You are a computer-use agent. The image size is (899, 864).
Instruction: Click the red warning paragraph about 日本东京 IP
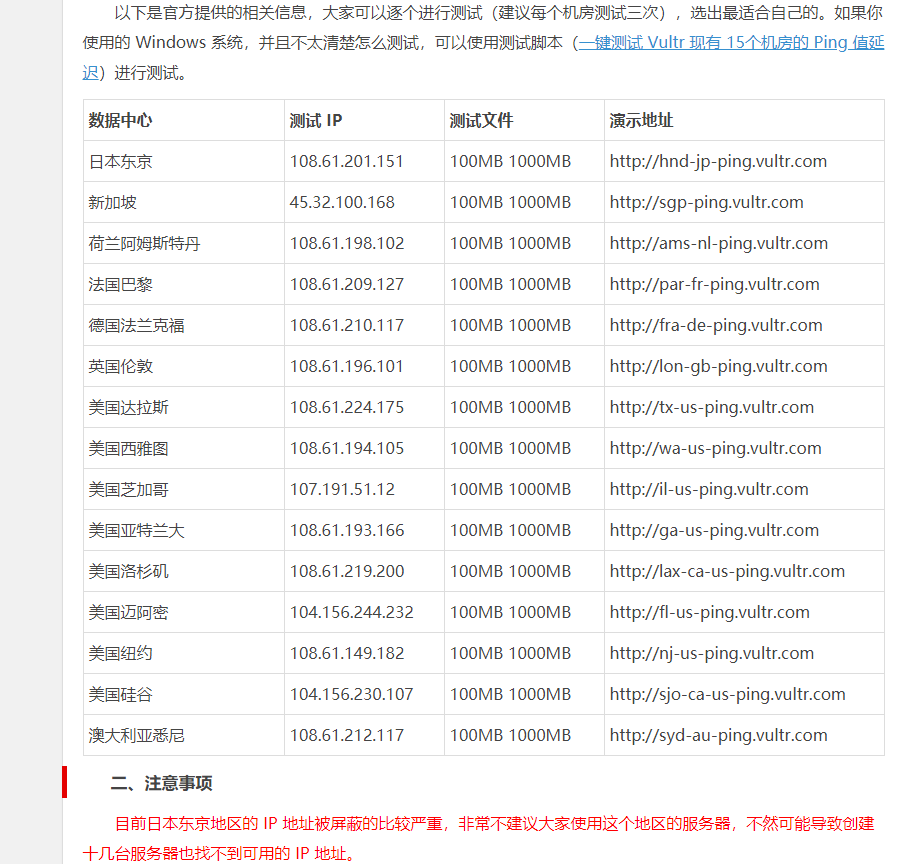[478, 839]
